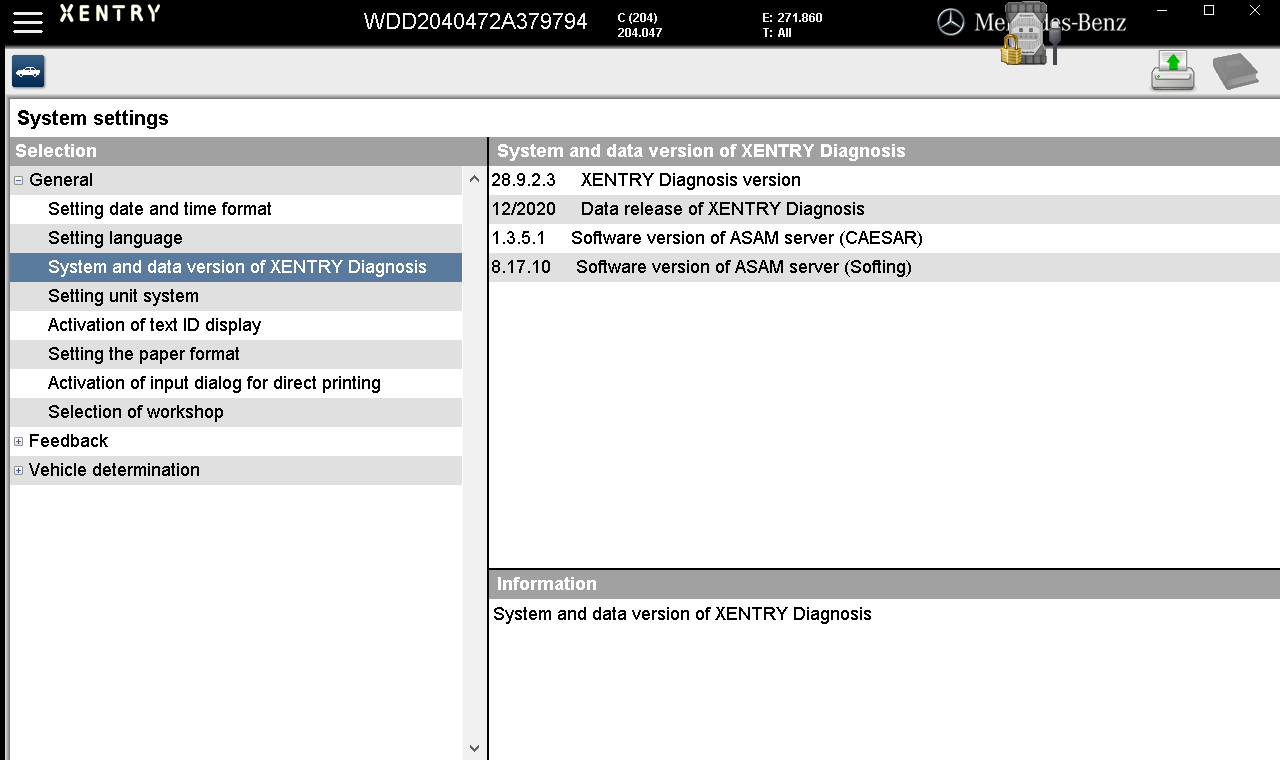
Task: Click the XENTRY logo
Action: coord(110,13)
